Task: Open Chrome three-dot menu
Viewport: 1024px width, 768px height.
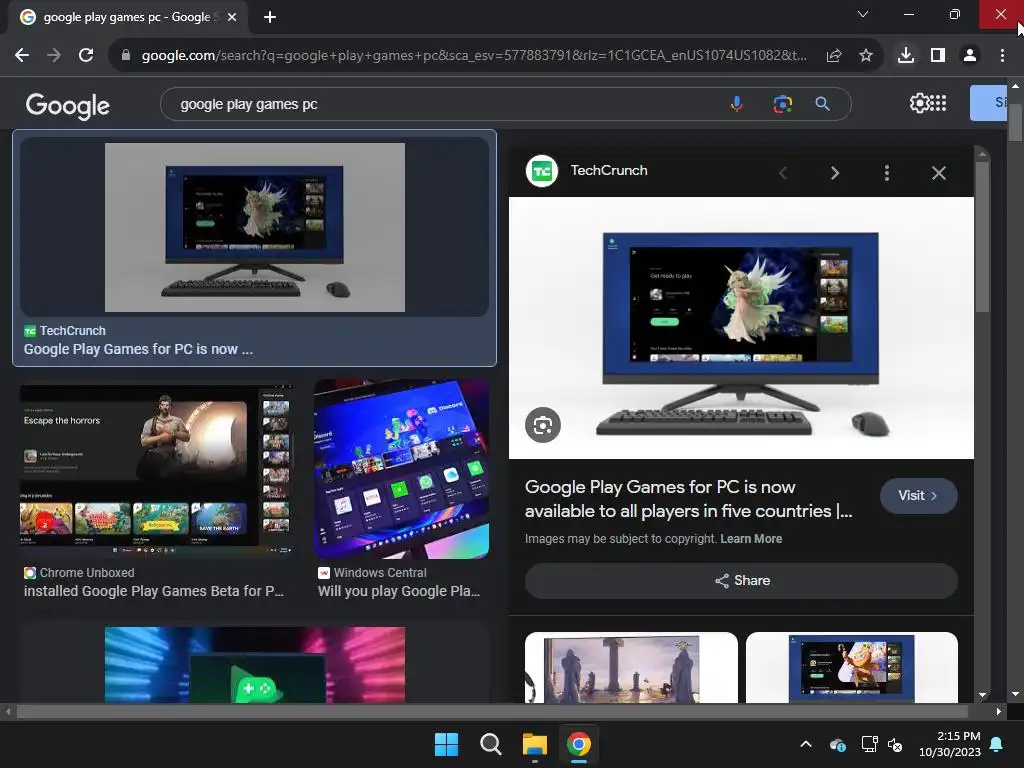Action: 1002,56
